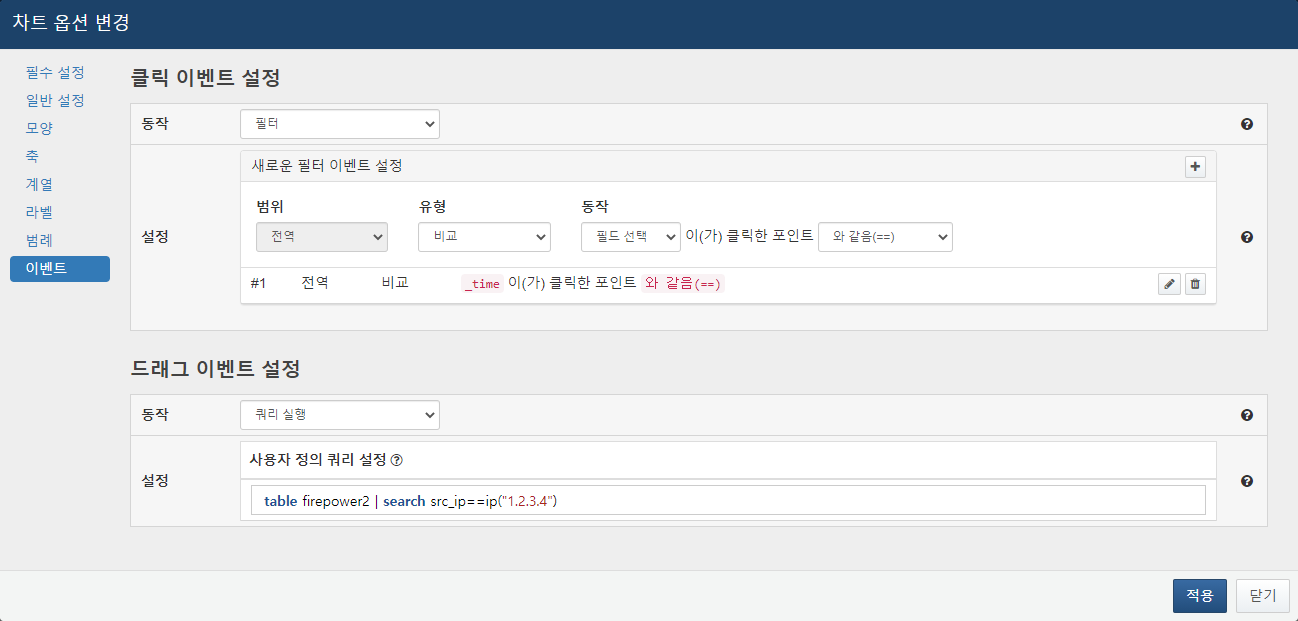This screenshot has height=621, width=1298.
Task: Click the #1 filter rule number
Action: (258, 284)
